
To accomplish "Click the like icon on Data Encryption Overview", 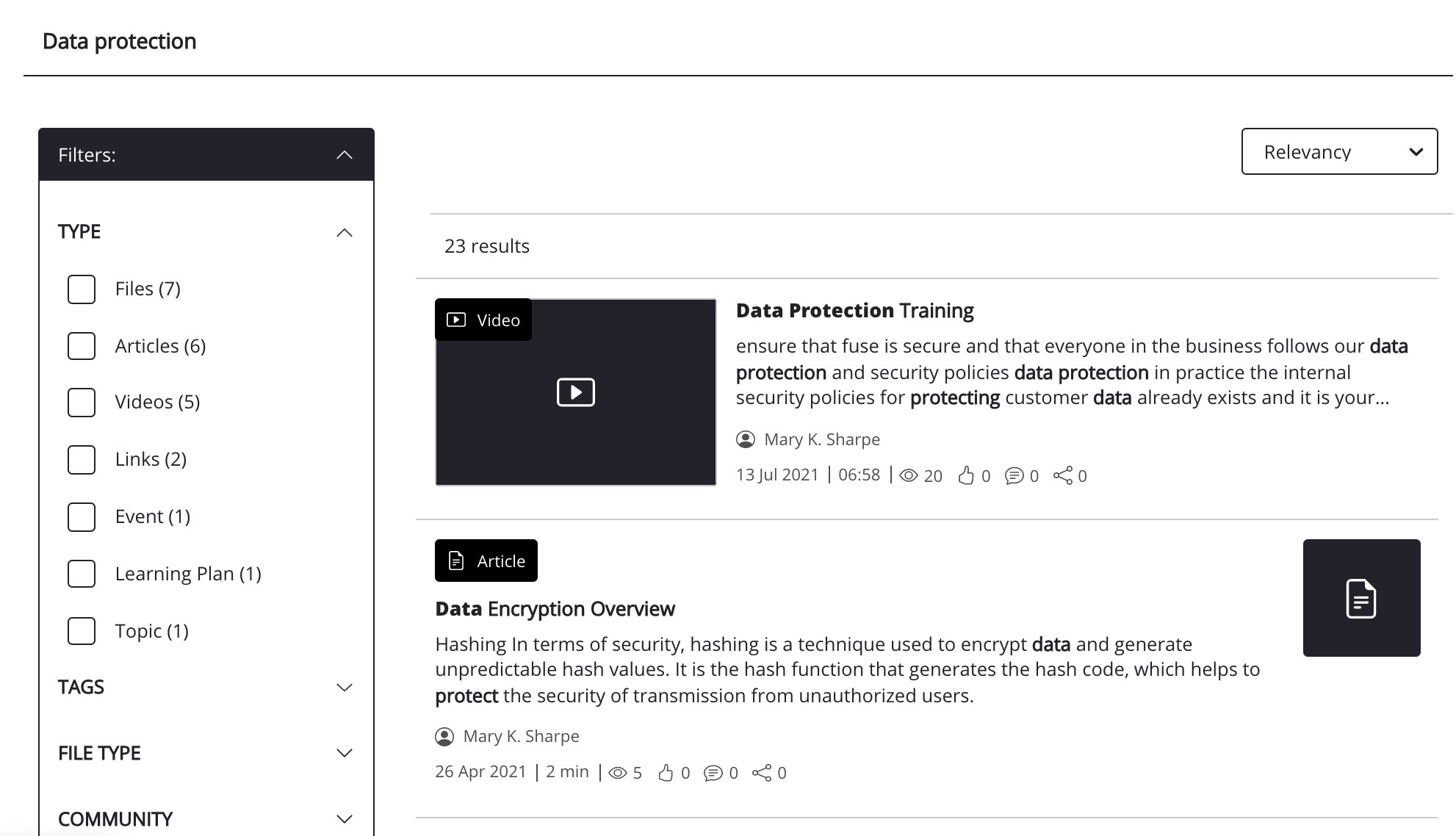I will tap(666, 773).
